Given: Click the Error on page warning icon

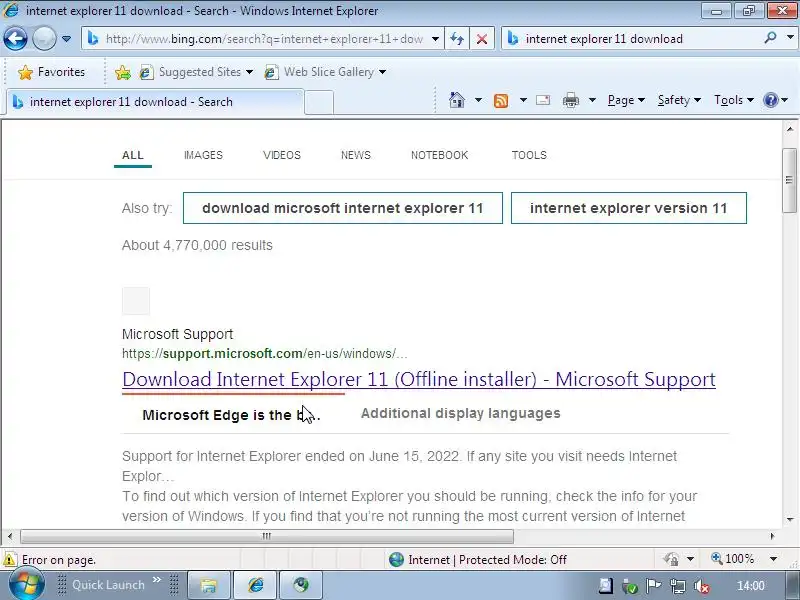Looking at the screenshot, I should [x=9, y=560].
